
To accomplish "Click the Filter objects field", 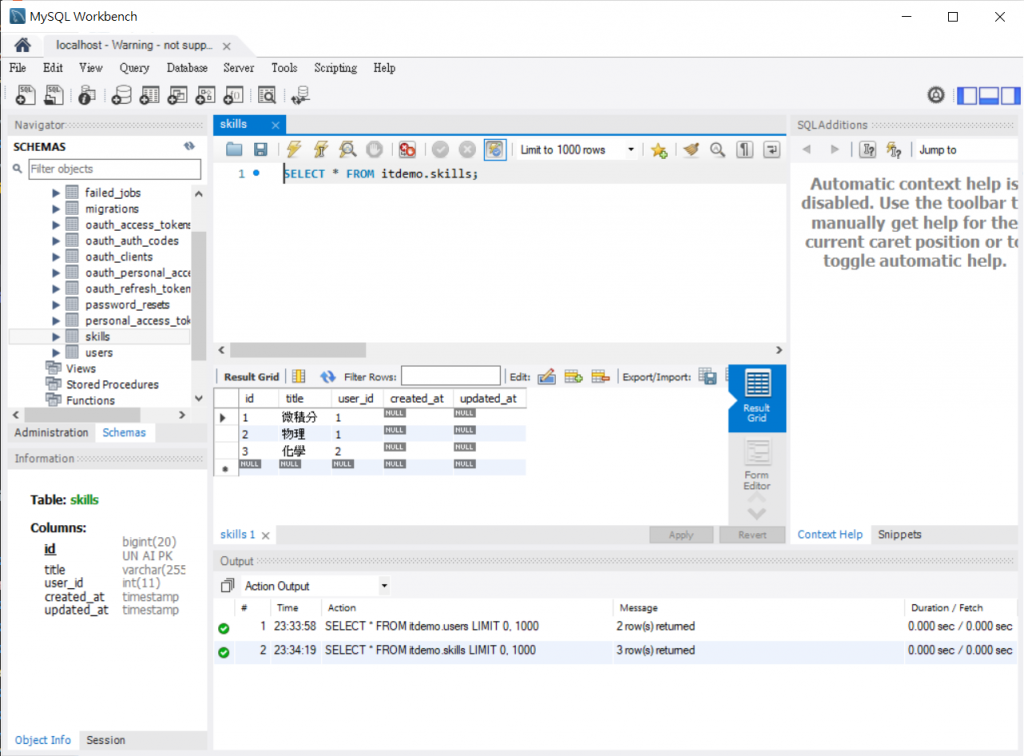I will pyautogui.click(x=114, y=169).
